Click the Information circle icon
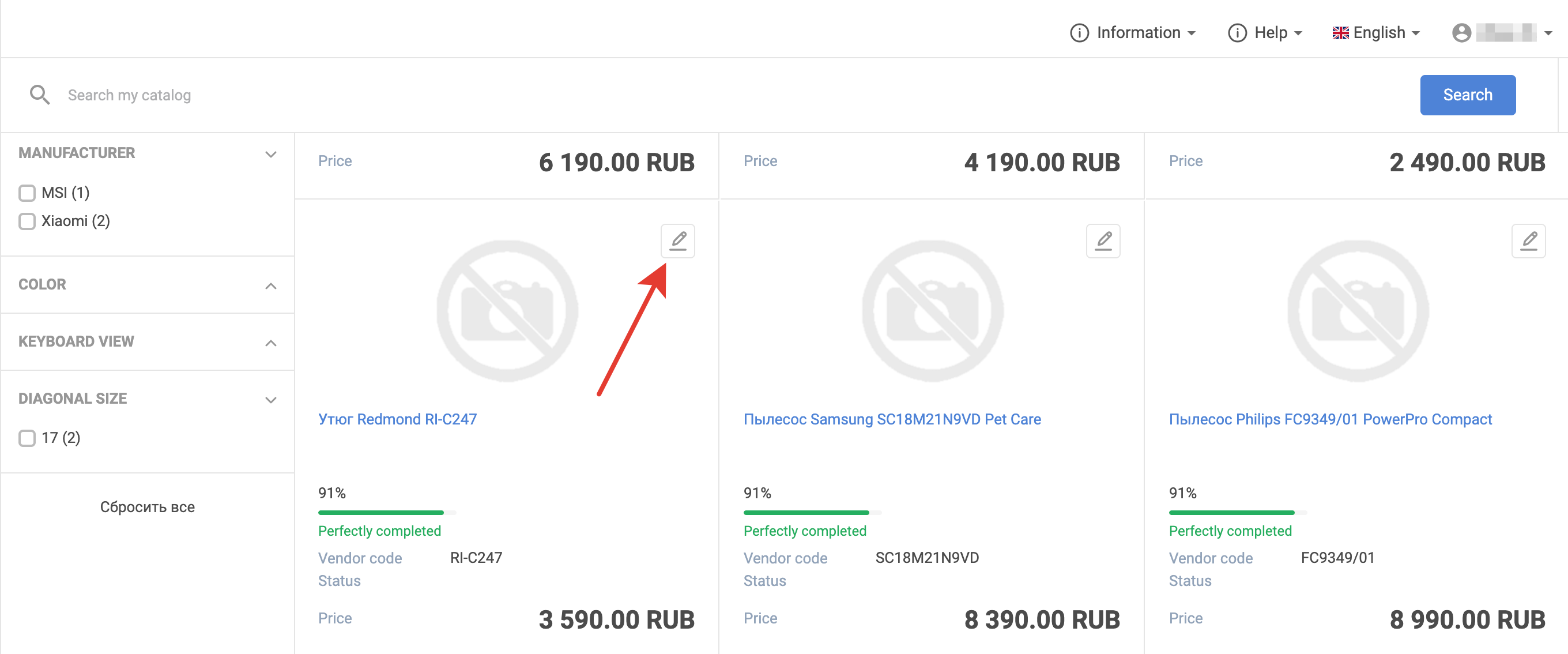This screenshot has width=1568, height=654. (x=1079, y=33)
